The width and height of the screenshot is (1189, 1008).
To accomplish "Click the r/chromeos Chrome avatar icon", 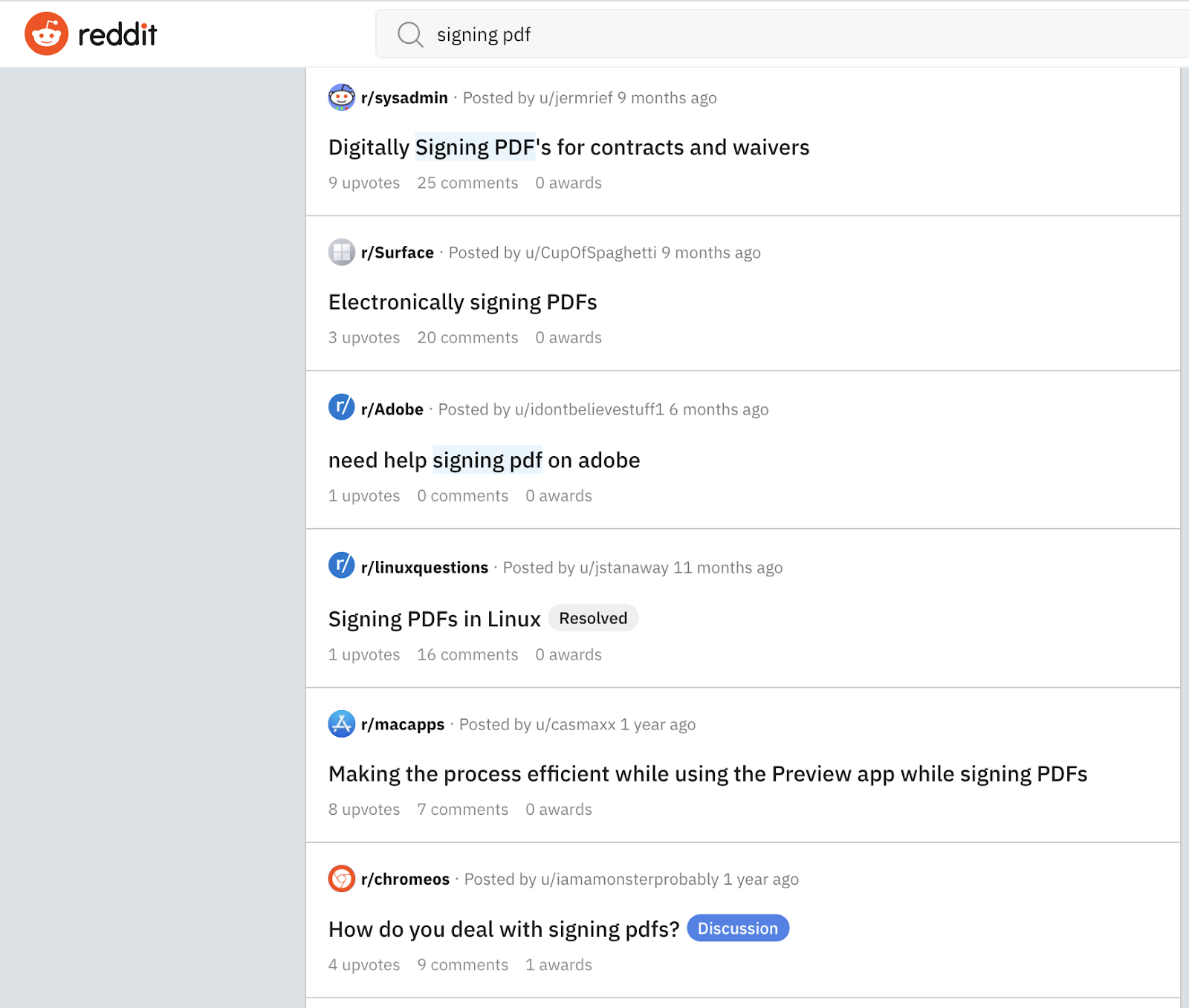I will click(x=341, y=879).
